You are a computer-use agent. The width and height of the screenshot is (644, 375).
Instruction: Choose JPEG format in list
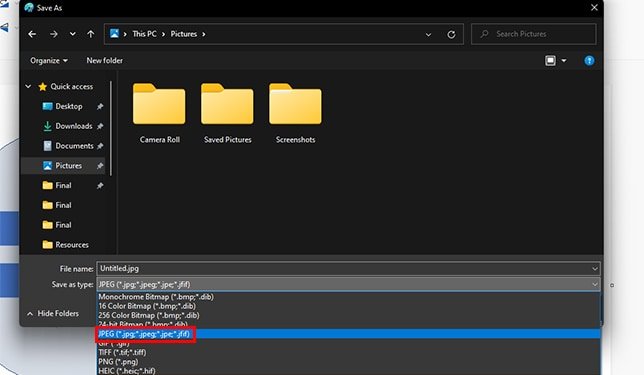click(349, 334)
